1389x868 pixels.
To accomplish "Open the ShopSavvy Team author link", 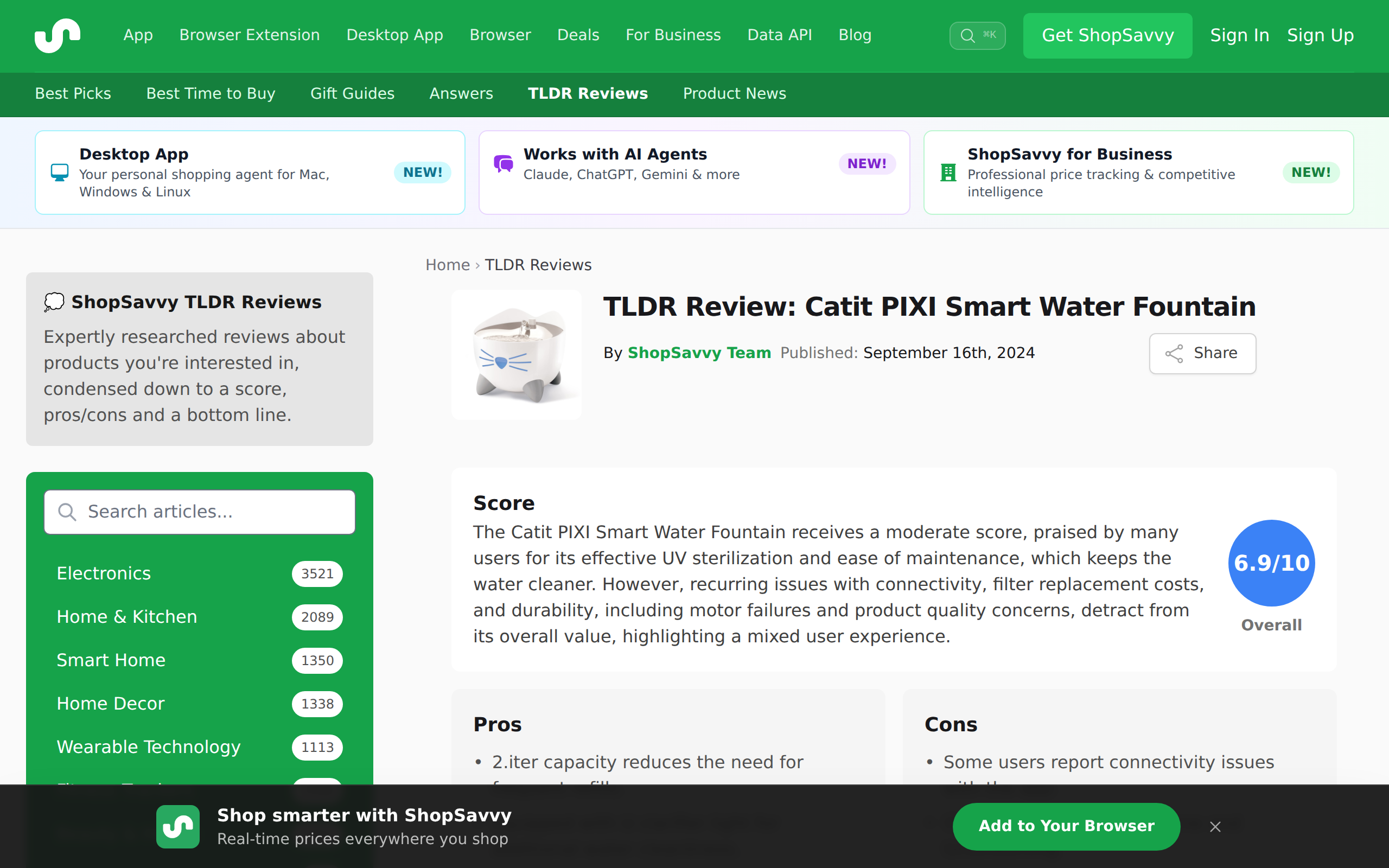I will pos(699,353).
